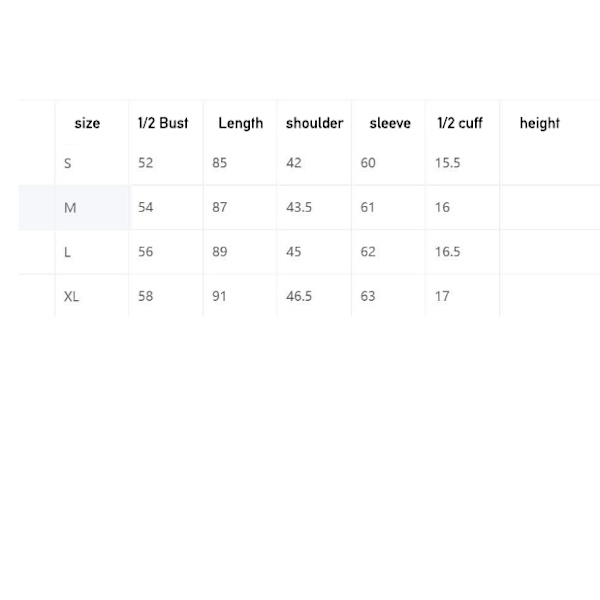Click length value 91 in XL row
The image size is (600, 600).
tap(219, 296)
